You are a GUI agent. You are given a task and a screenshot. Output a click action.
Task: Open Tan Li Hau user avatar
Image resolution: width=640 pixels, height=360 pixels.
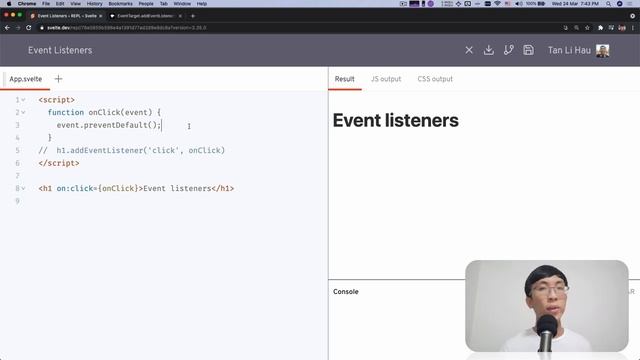pos(602,51)
